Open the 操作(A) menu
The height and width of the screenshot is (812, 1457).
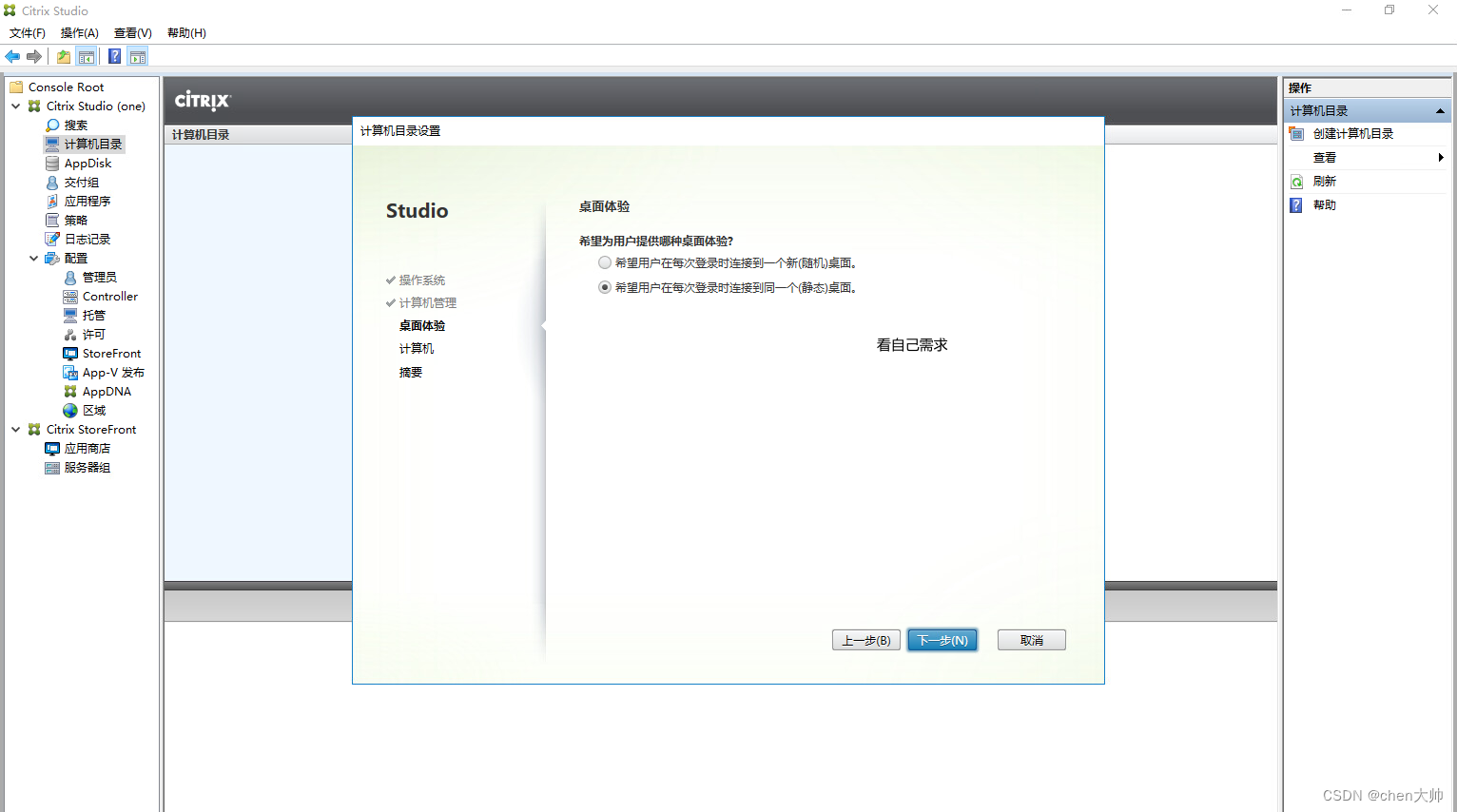tap(80, 32)
